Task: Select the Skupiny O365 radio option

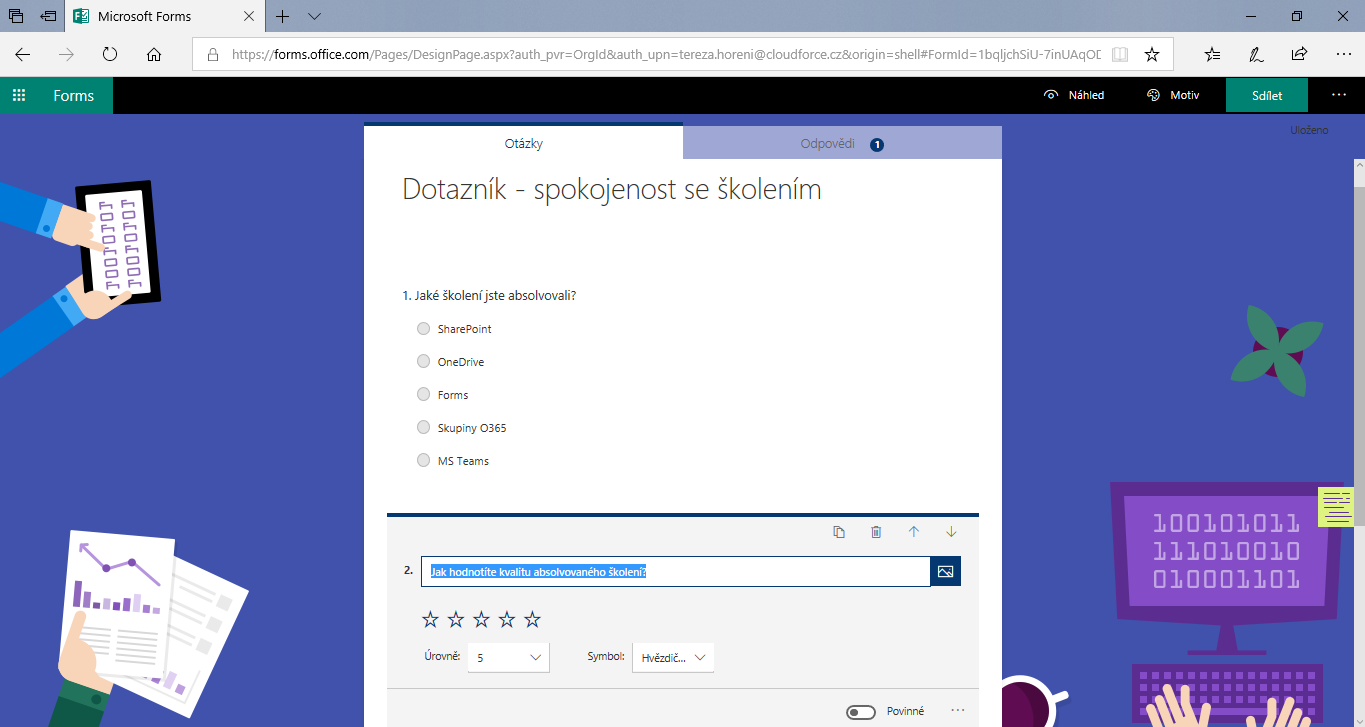Action: (424, 427)
